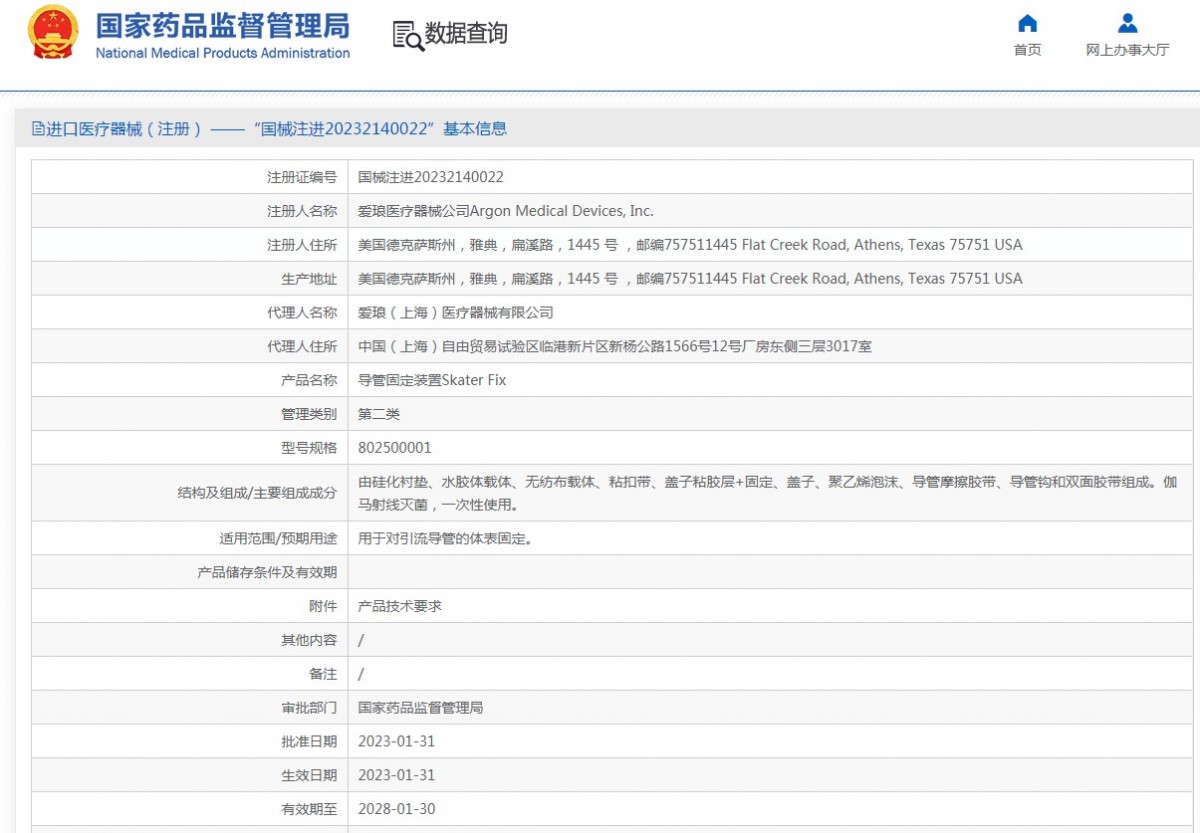The image size is (1200, 833).
Task: Select model number 802500001
Action: point(395,448)
